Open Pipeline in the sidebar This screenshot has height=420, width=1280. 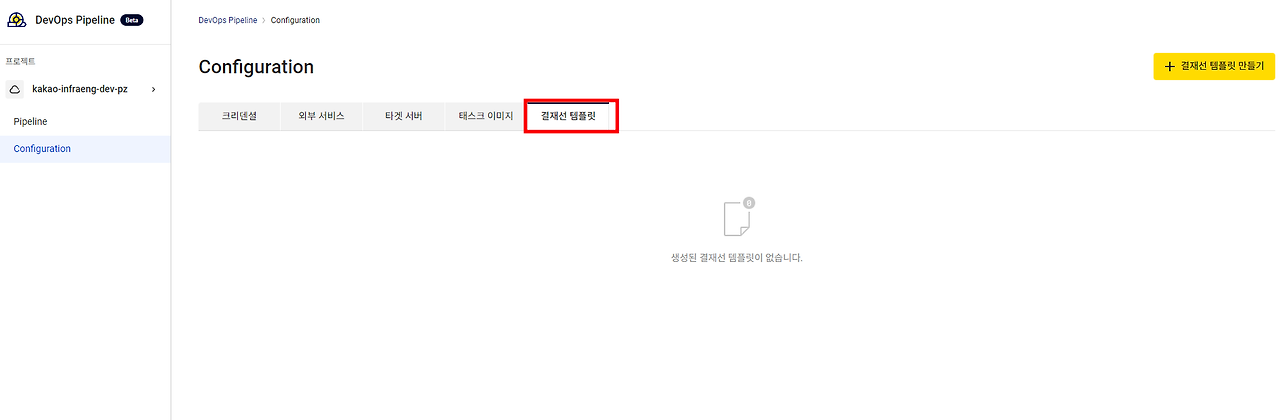(x=30, y=121)
